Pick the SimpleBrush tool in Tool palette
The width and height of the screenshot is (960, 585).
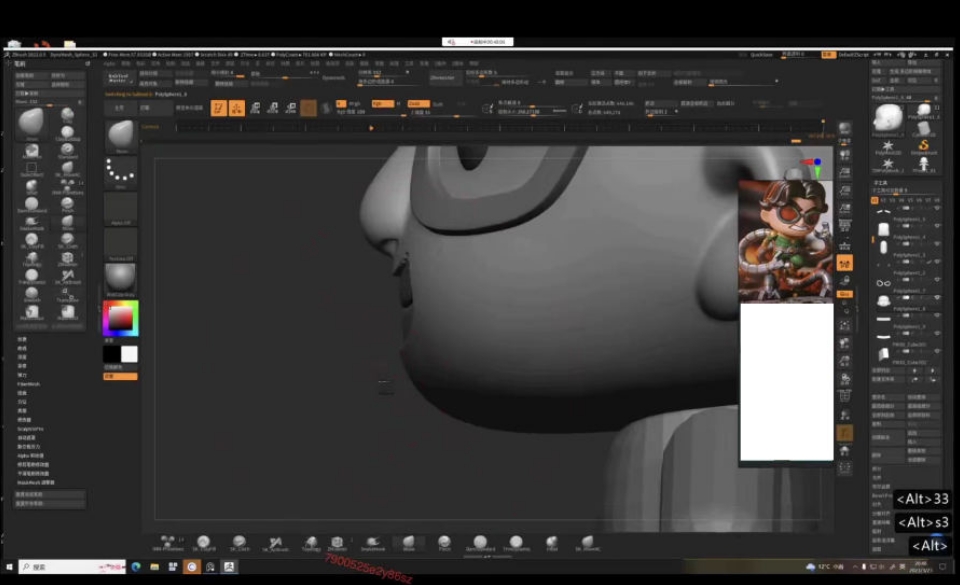click(x=924, y=147)
